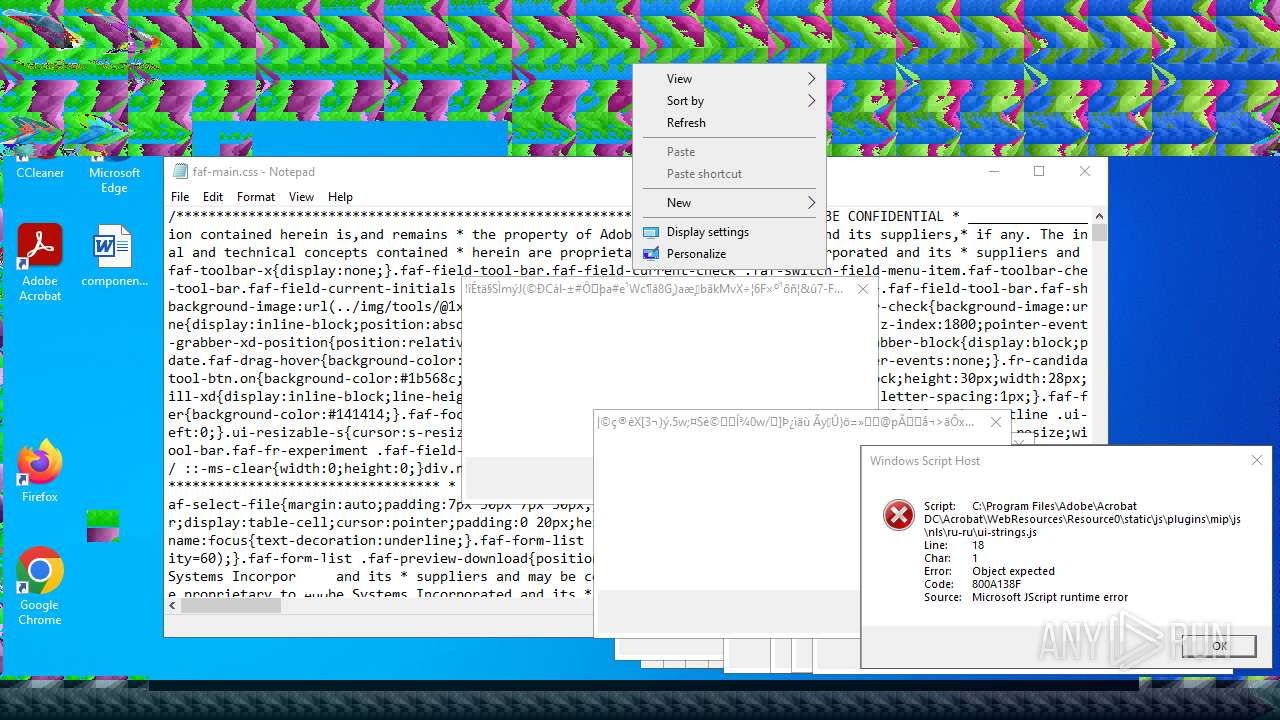Select the small glitched desktop icon
The height and width of the screenshot is (720, 1280).
point(103,526)
